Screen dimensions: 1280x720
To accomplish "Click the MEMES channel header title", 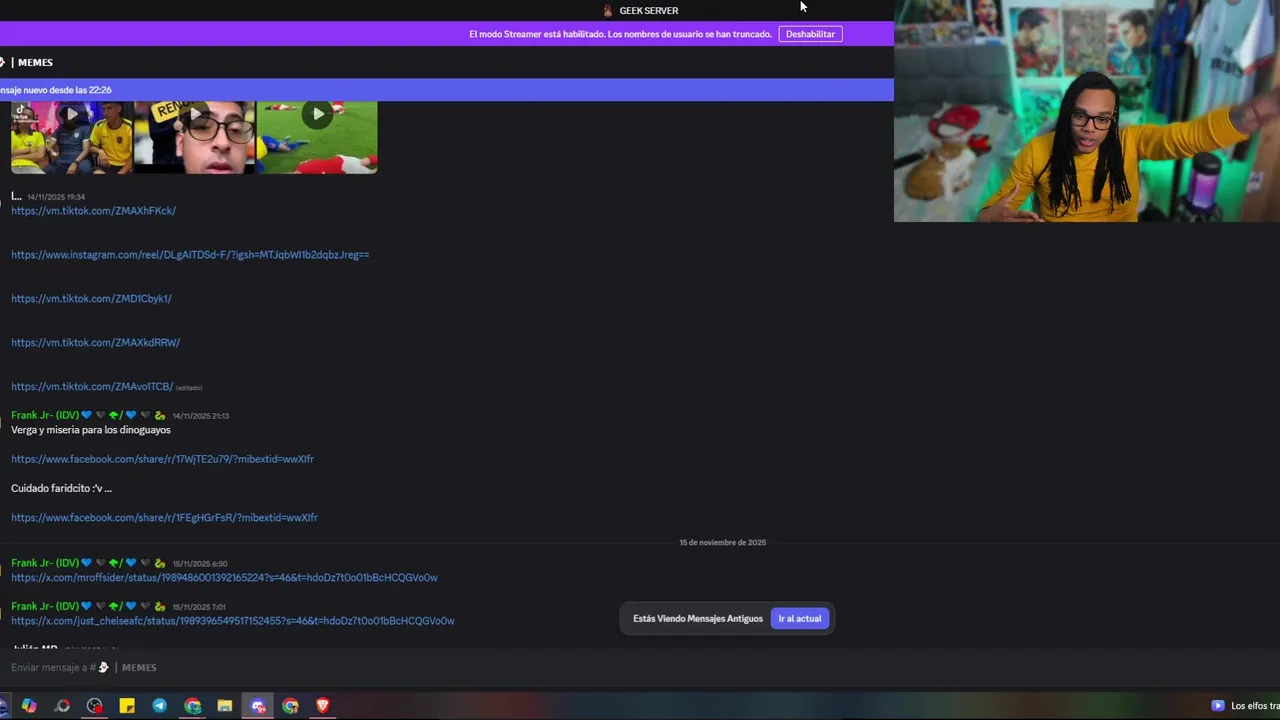I will click(x=35, y=63).
